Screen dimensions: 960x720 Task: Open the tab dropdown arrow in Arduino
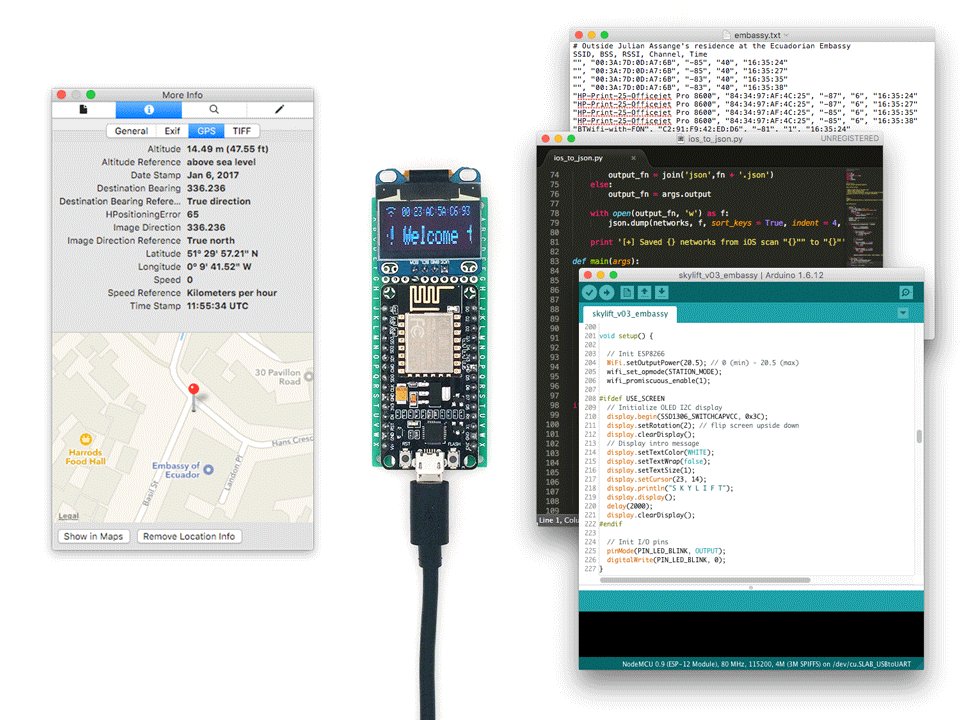(902, 313)
